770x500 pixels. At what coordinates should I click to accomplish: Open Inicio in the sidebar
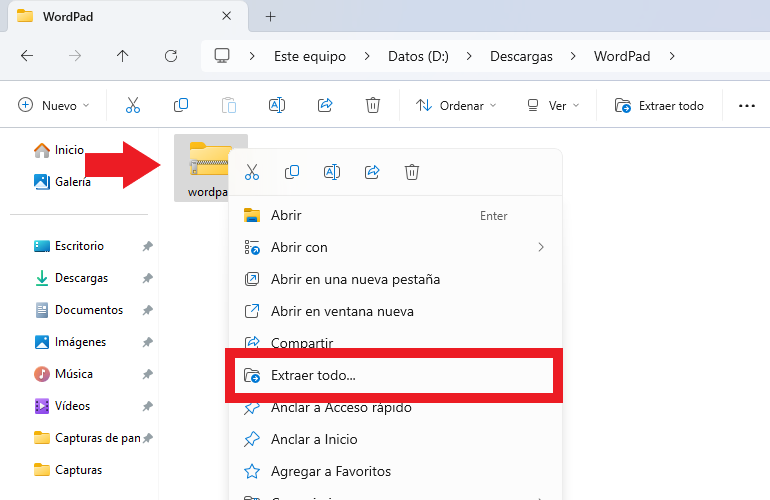click(x=59, y=150)
